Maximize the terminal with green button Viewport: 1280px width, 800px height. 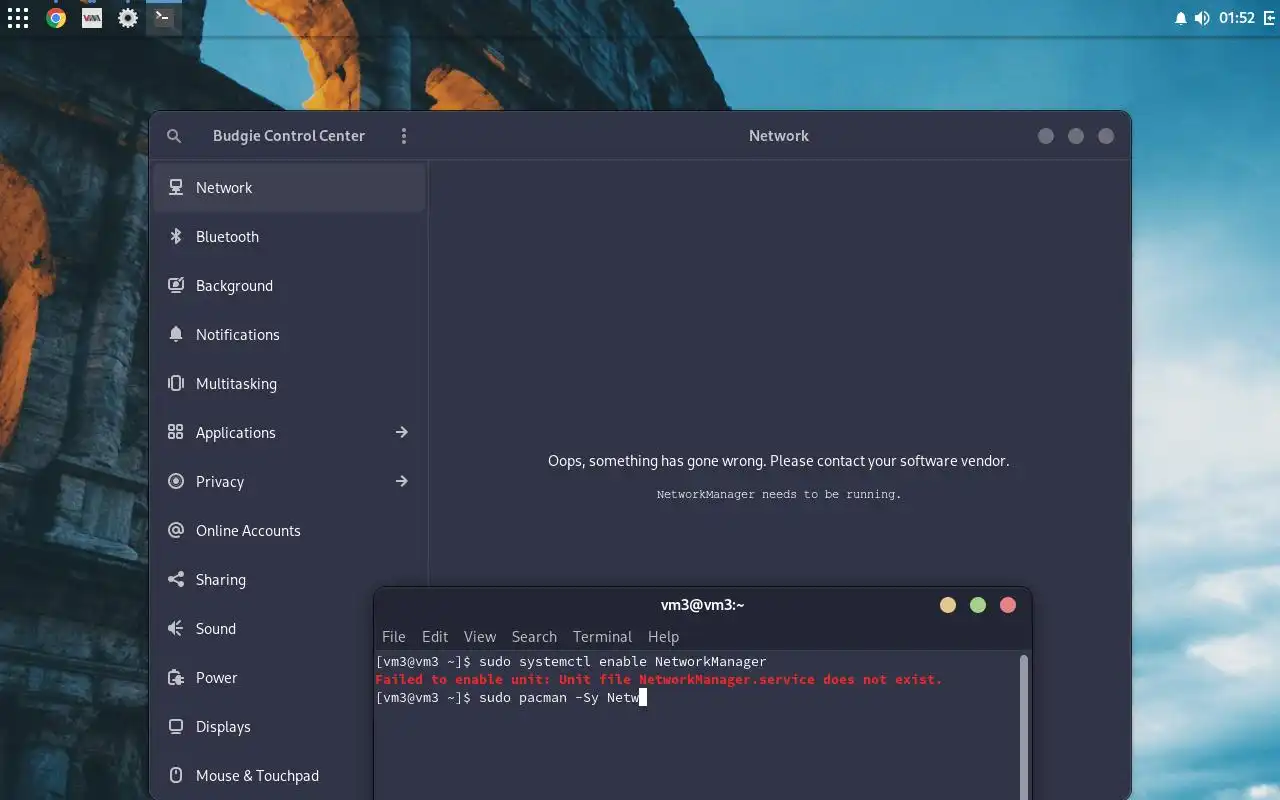click(x=978, y=605)
